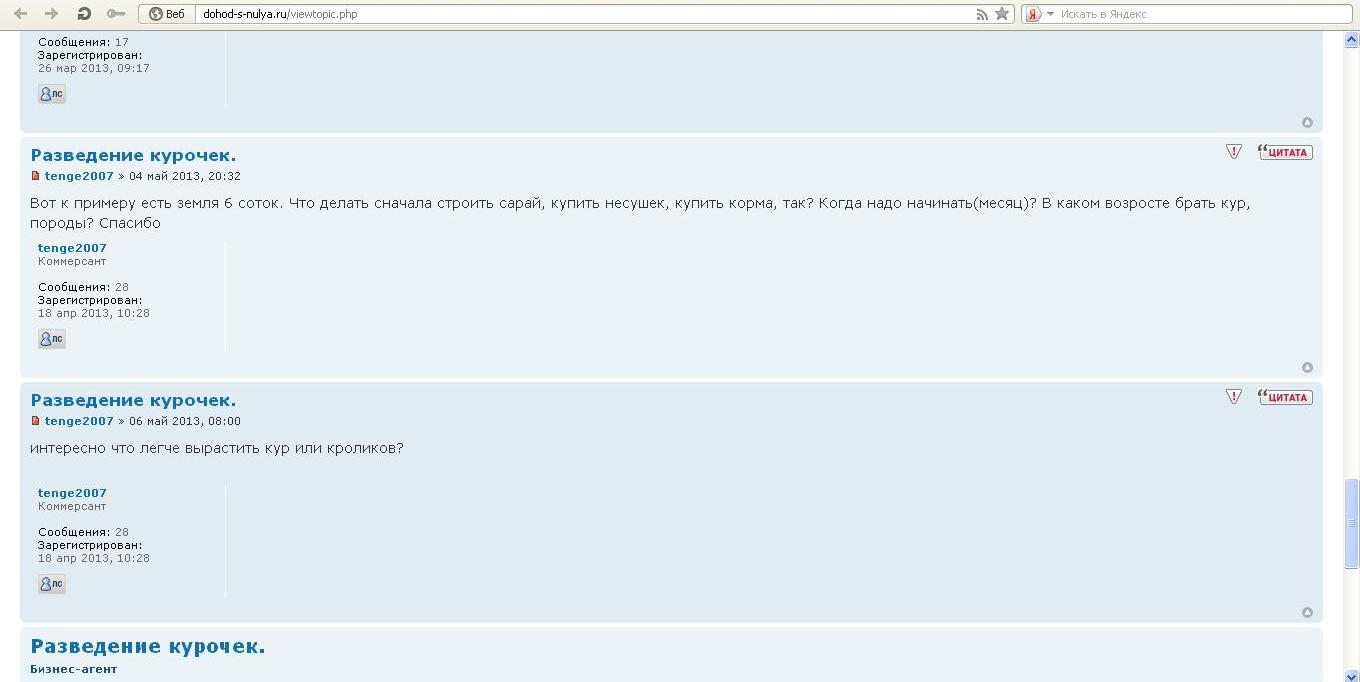Click the browser Back arrow
This screenshot has height=682, width=1360.
click(x=20, y=14)
